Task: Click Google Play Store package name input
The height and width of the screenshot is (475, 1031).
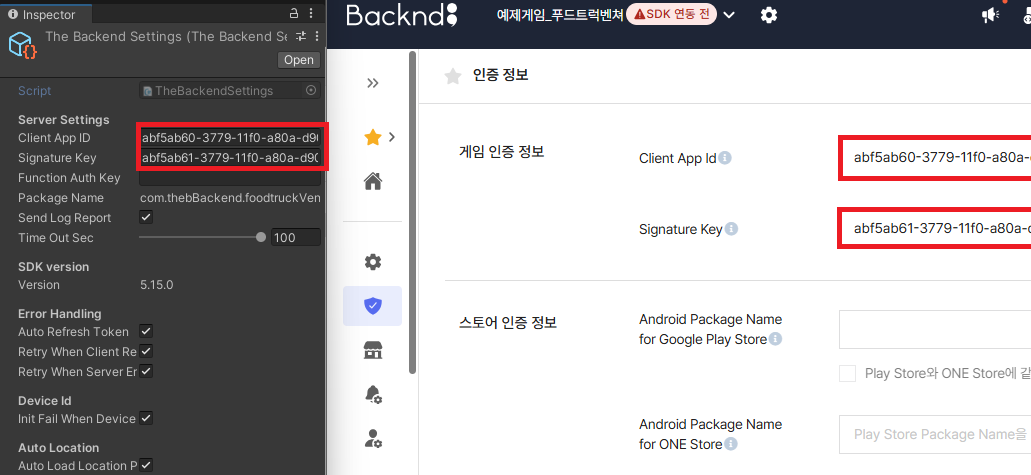Action: coord(935,330)
